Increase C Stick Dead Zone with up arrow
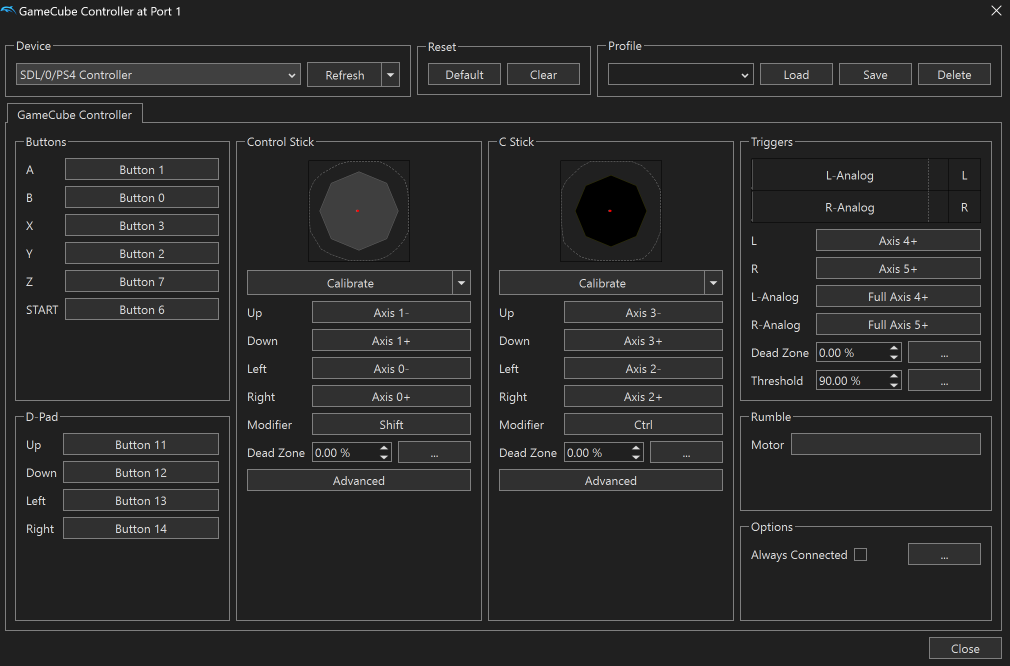The width and height of the screenshot is (1010, 666). 636,448
